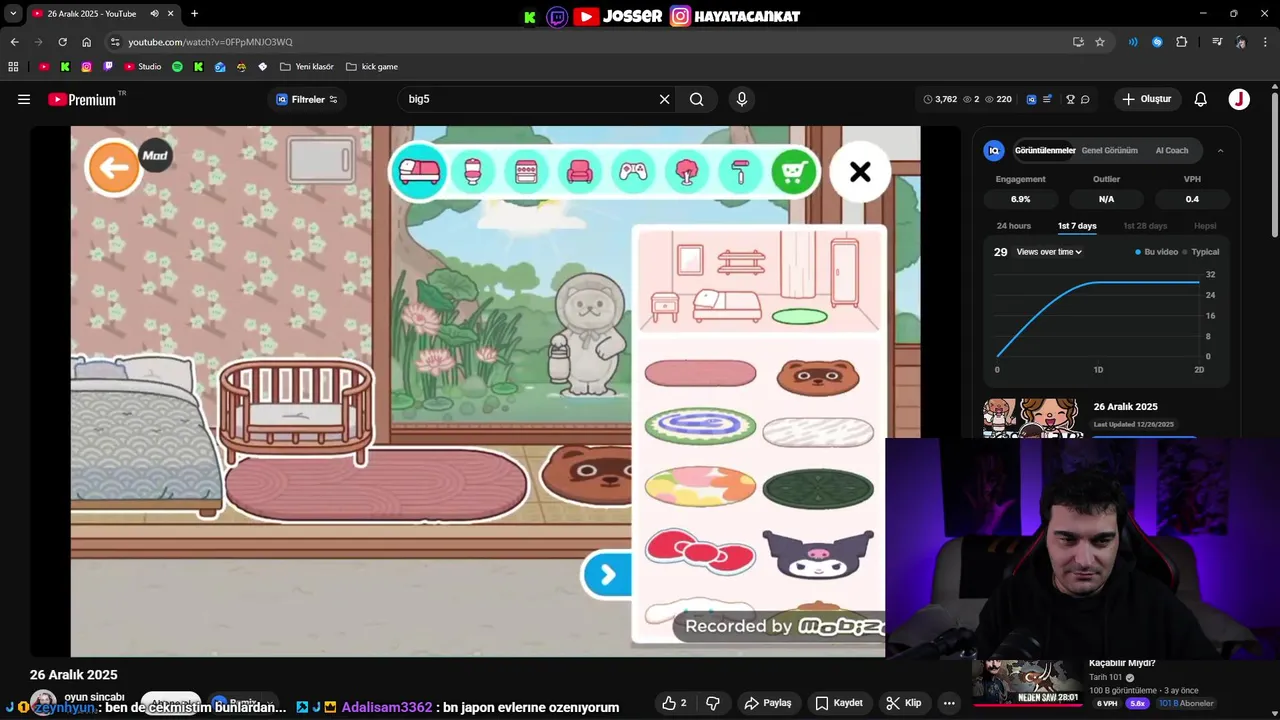This screenshot has width=1280, height=720.
Task: Click the Paylaş share button
Action: point(768,703)
